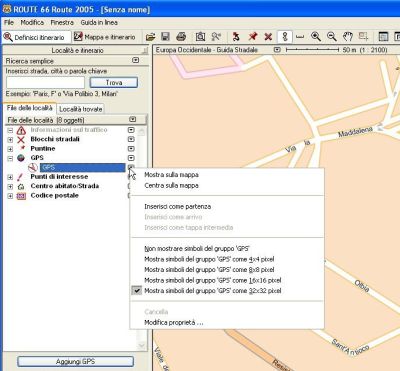Open the Ricerca semplice dropdown arrow

135,60
